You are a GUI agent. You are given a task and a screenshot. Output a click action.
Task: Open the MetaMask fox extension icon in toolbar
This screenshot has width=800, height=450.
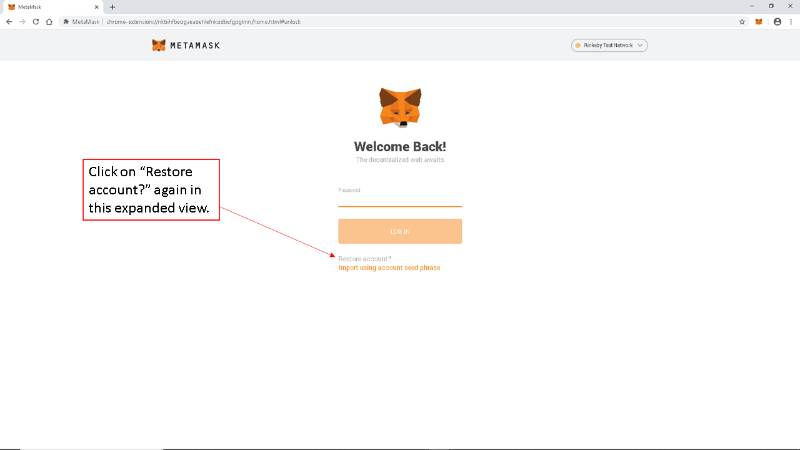point(759,22)
